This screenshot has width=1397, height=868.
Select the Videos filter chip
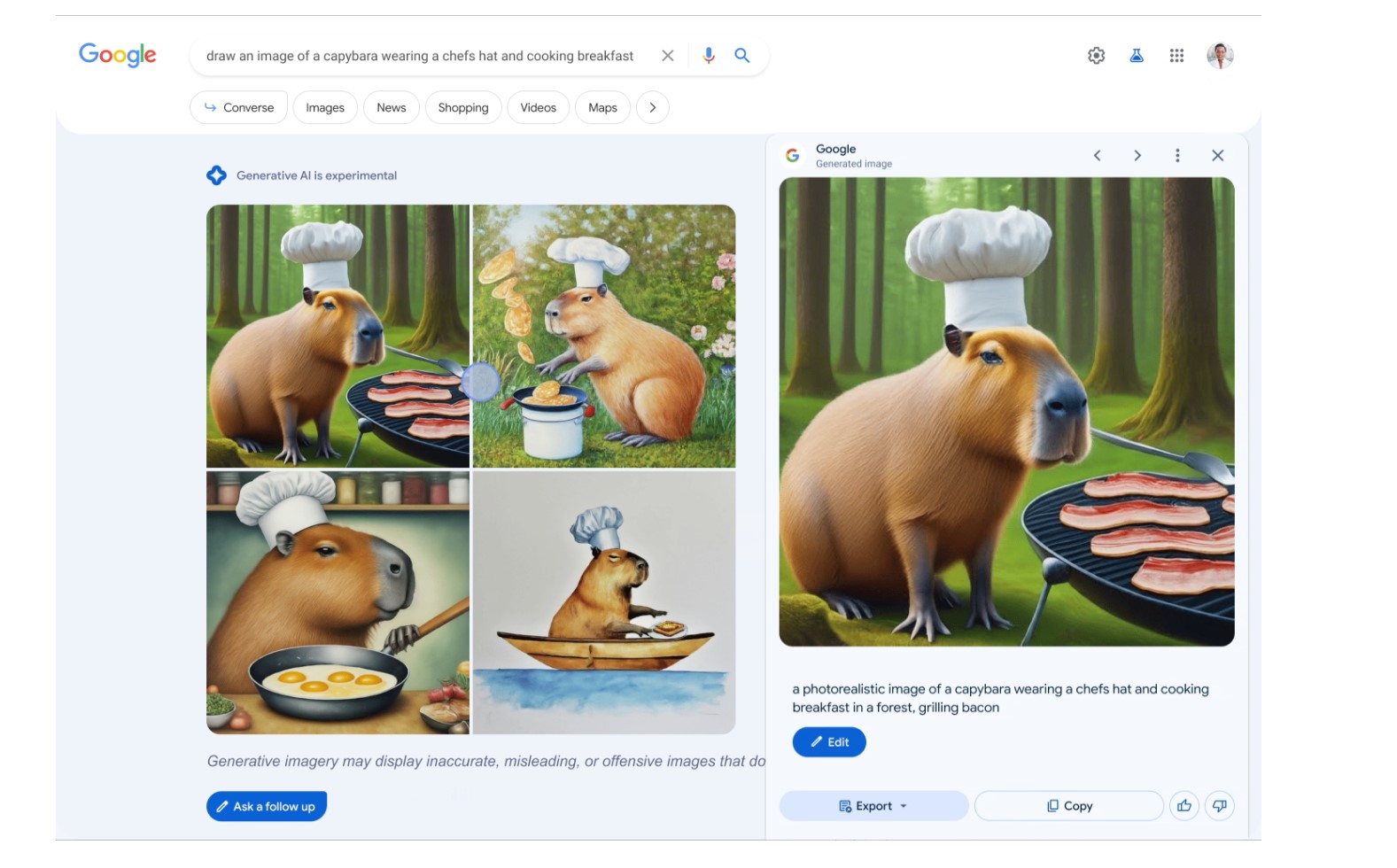point(539,107)
